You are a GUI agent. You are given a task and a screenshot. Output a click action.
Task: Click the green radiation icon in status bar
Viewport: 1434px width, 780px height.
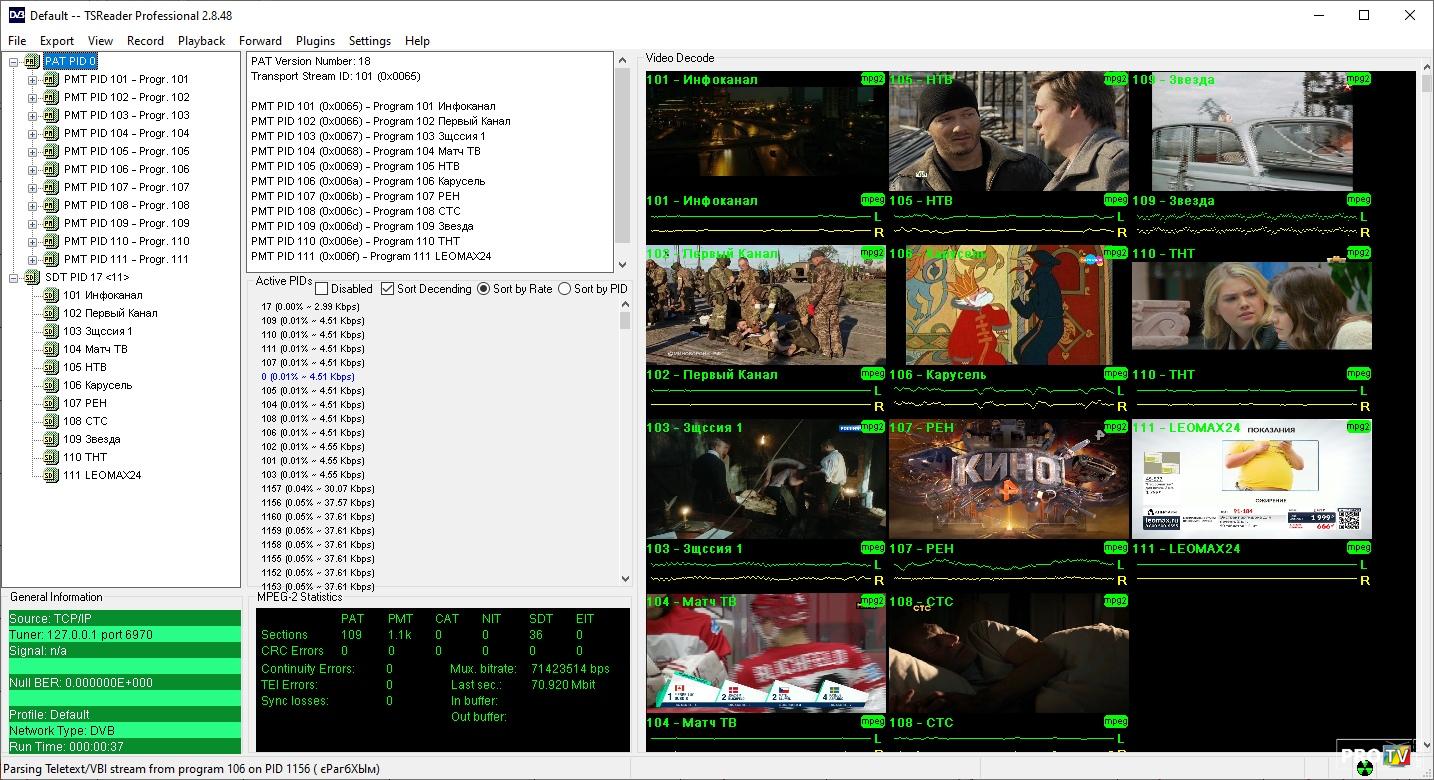click(x=1364, y=769)
